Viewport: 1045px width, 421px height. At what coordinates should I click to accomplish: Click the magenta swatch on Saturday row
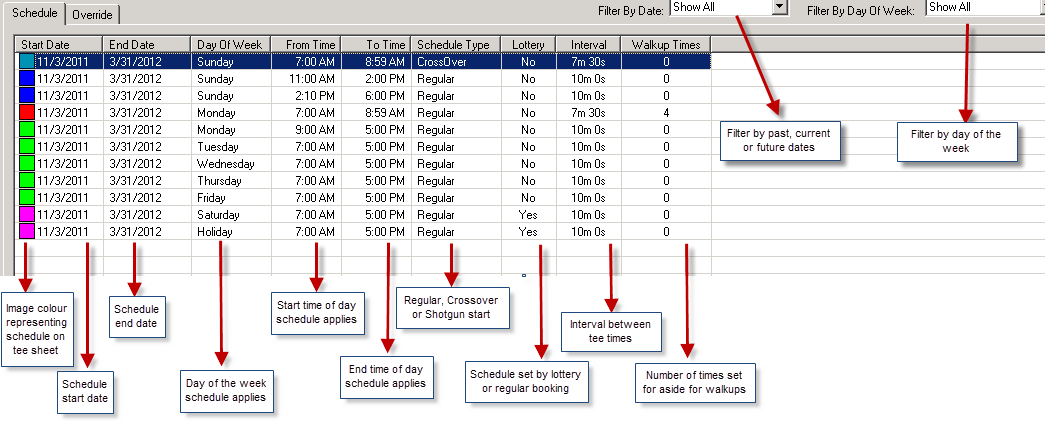coord(26,214)
